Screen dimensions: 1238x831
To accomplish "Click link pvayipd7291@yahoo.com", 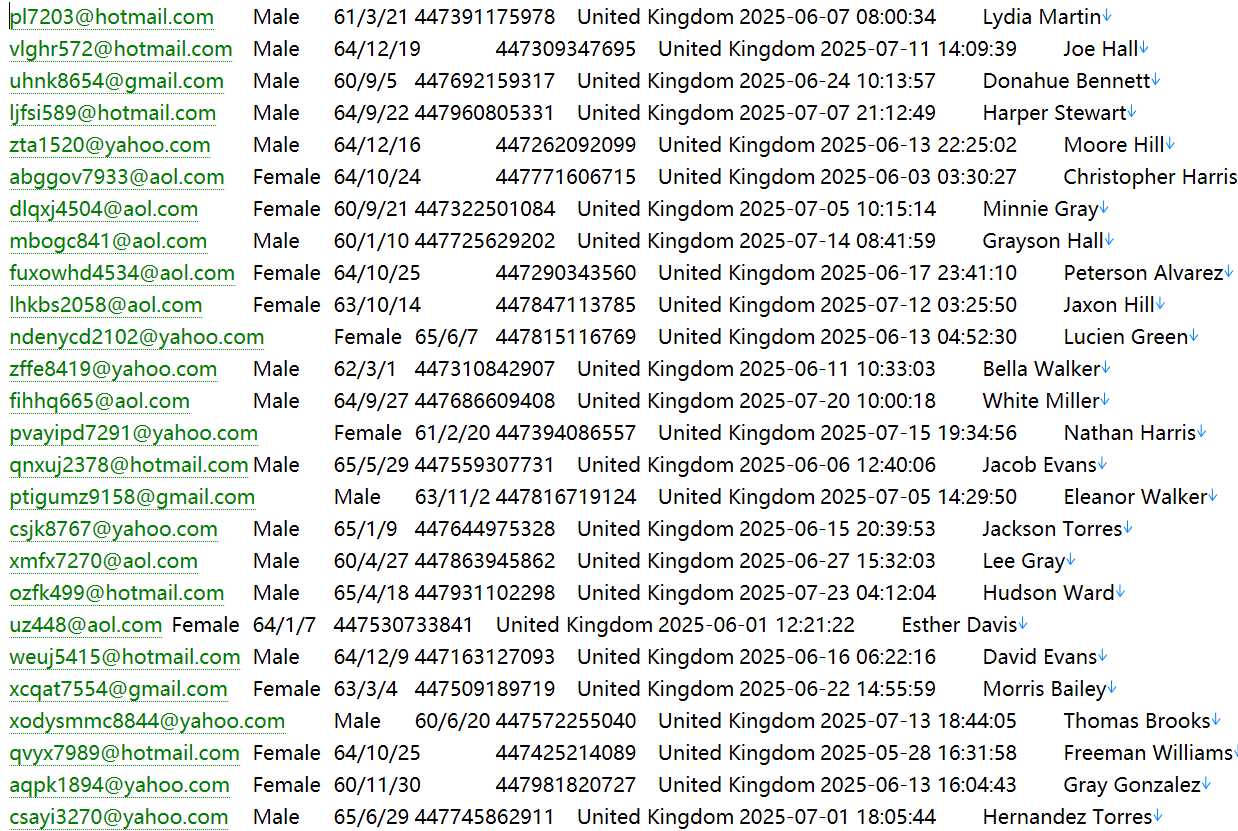I will coord(134,433).
